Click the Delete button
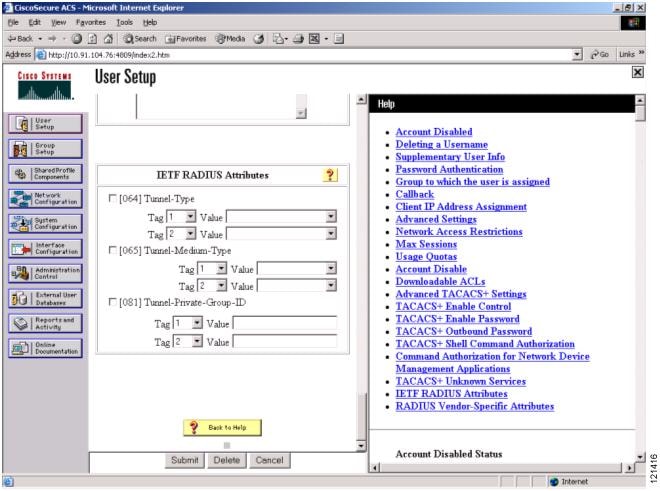660x491 pixels. pyautogui.click(x=226, y=460)
